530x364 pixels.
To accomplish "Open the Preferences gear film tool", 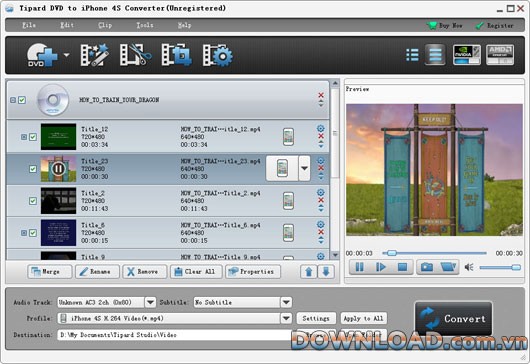I will [x=217, y=55].
